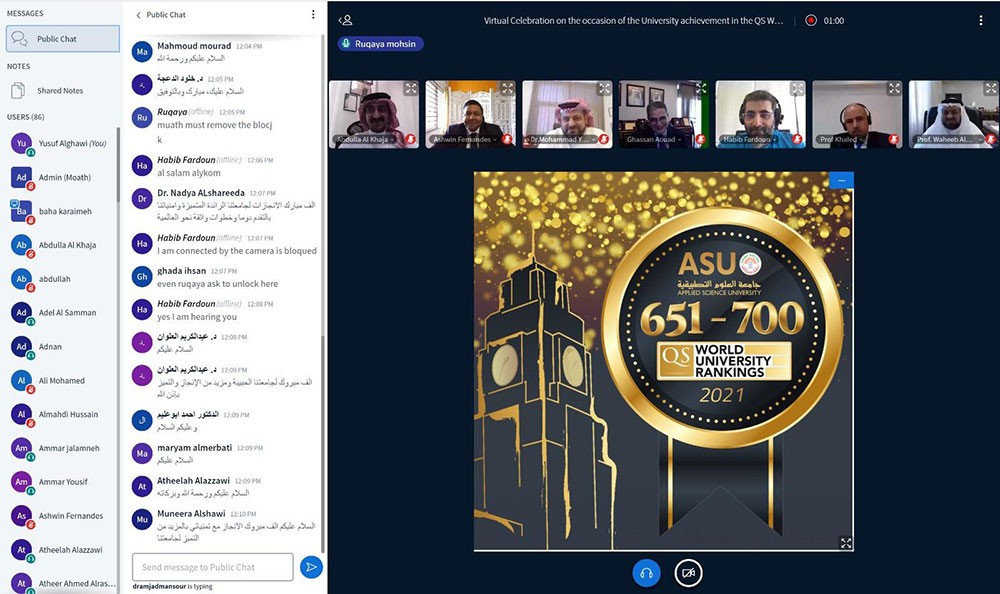1000x594 pixels.
Task: Open Ghassan Aouad webcam name dropdown
Action: [x=654, y=139]
